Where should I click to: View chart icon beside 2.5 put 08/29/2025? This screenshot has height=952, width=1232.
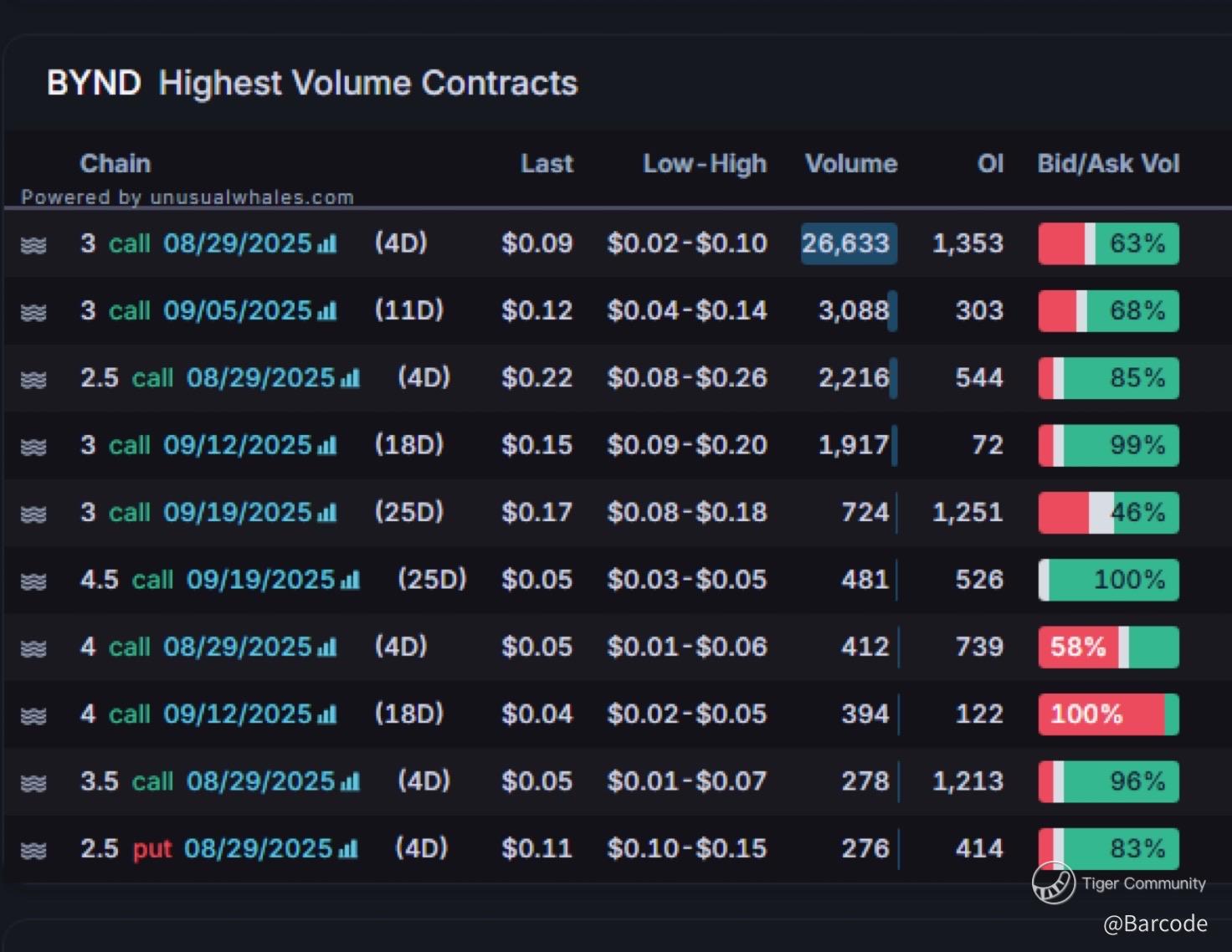(348, 849)
